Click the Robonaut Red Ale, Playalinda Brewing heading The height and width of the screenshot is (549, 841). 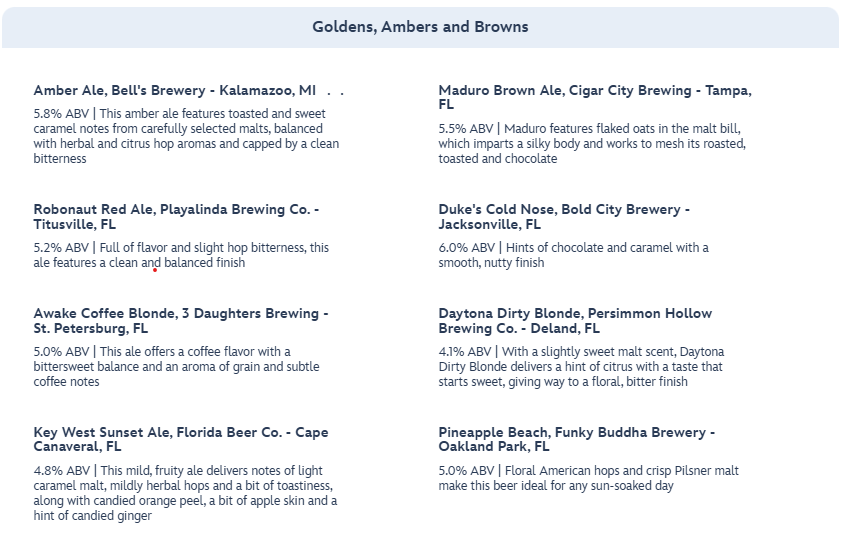pos(176,217)
